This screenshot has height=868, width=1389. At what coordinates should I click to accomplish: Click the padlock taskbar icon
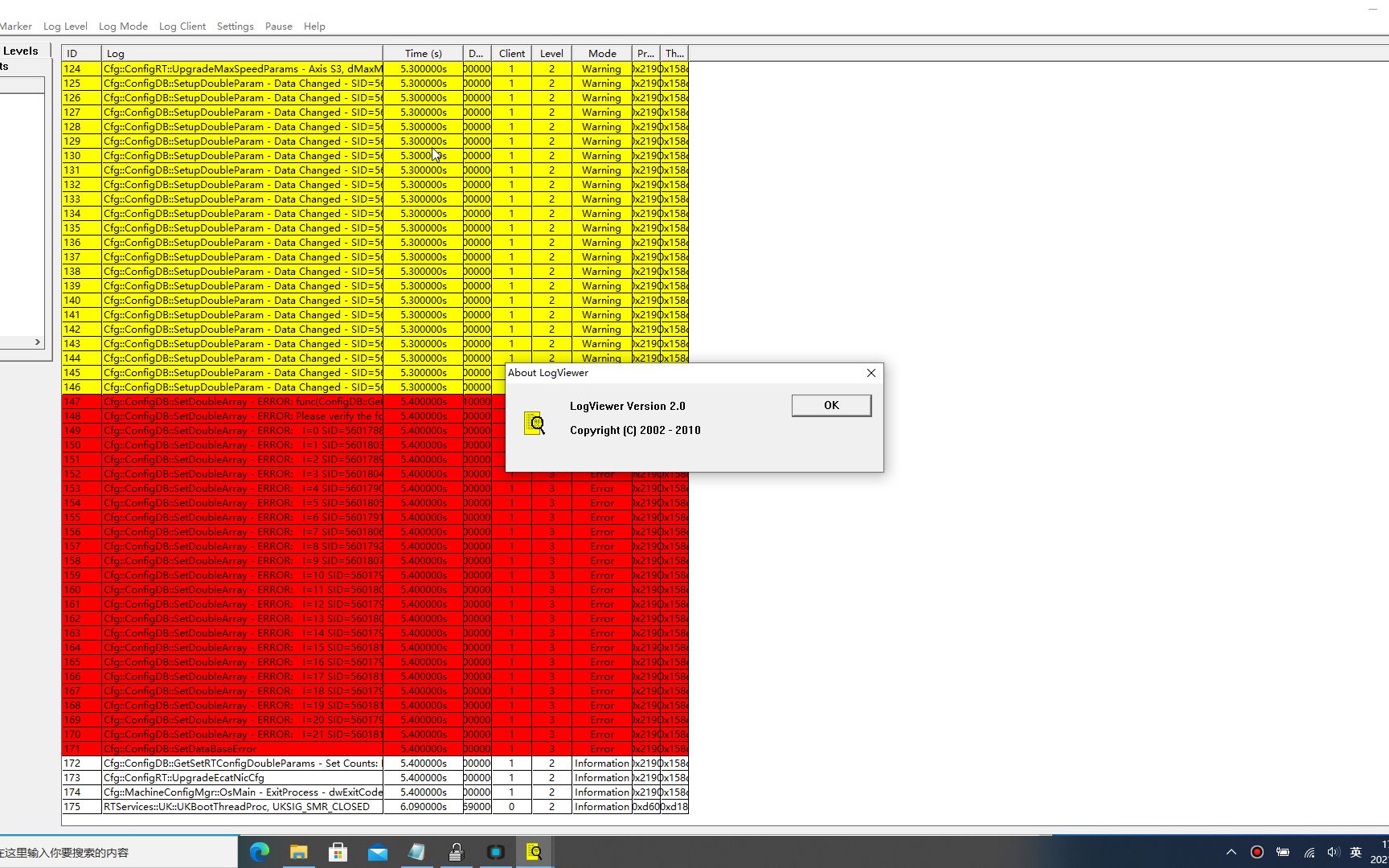(x=456, y=852)
